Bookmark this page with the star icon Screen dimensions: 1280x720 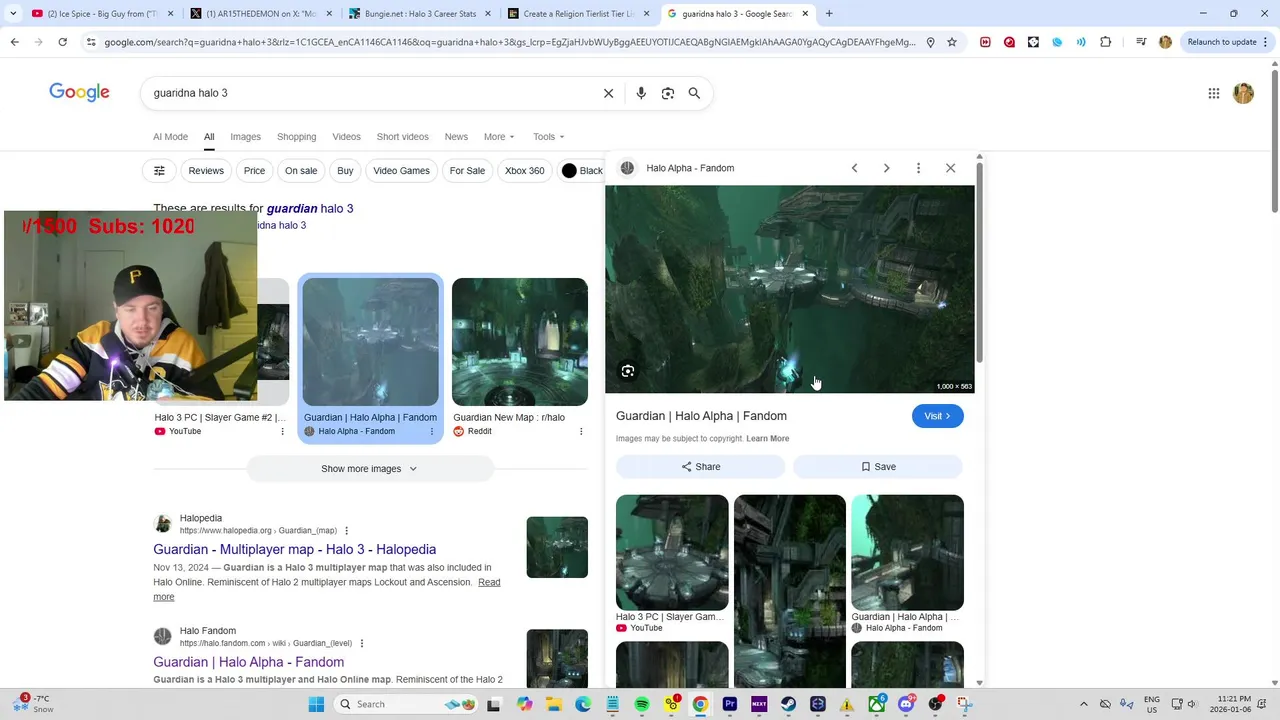[952, 42]
